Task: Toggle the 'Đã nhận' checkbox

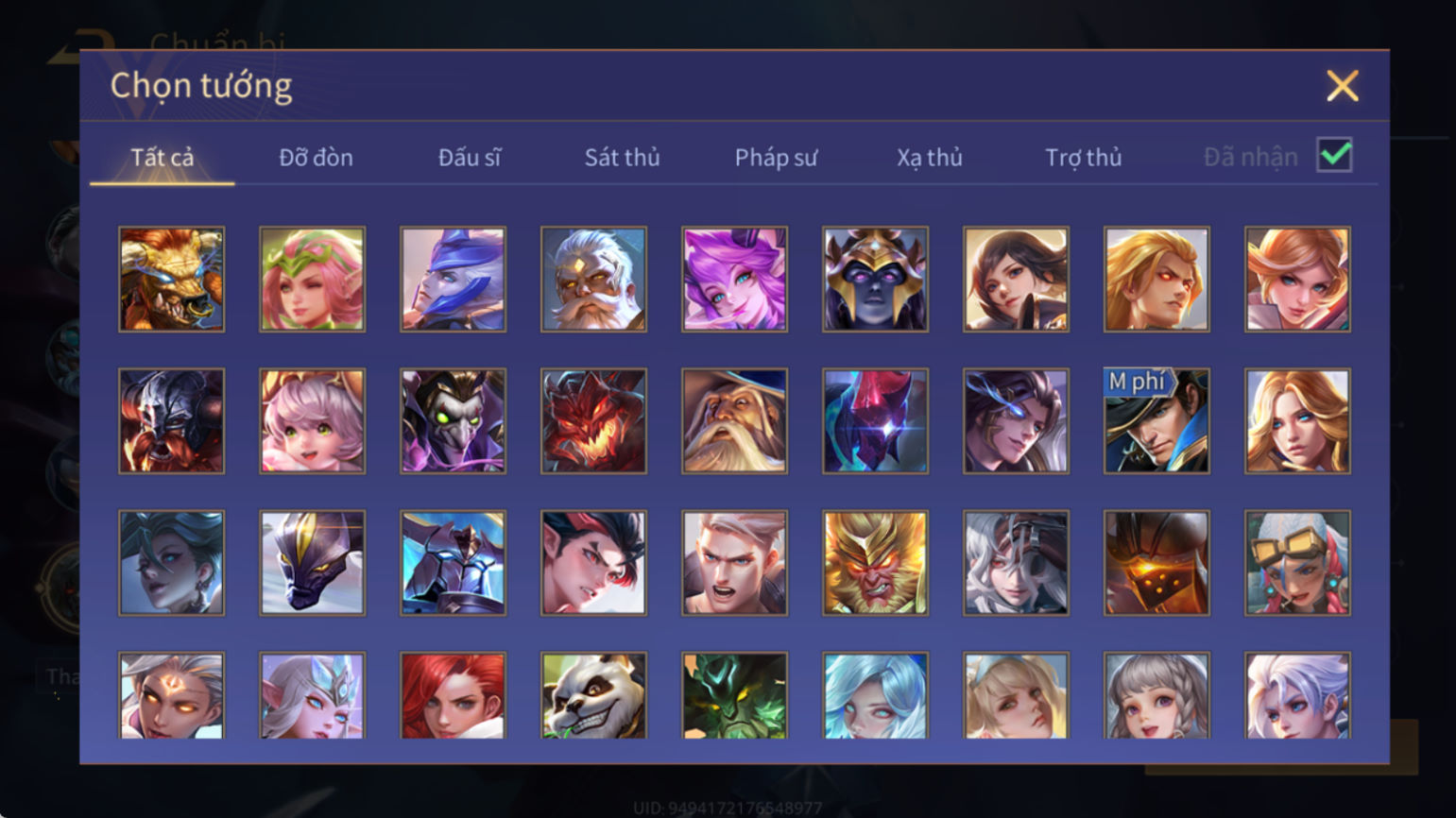Action: tap(1334, 155)
